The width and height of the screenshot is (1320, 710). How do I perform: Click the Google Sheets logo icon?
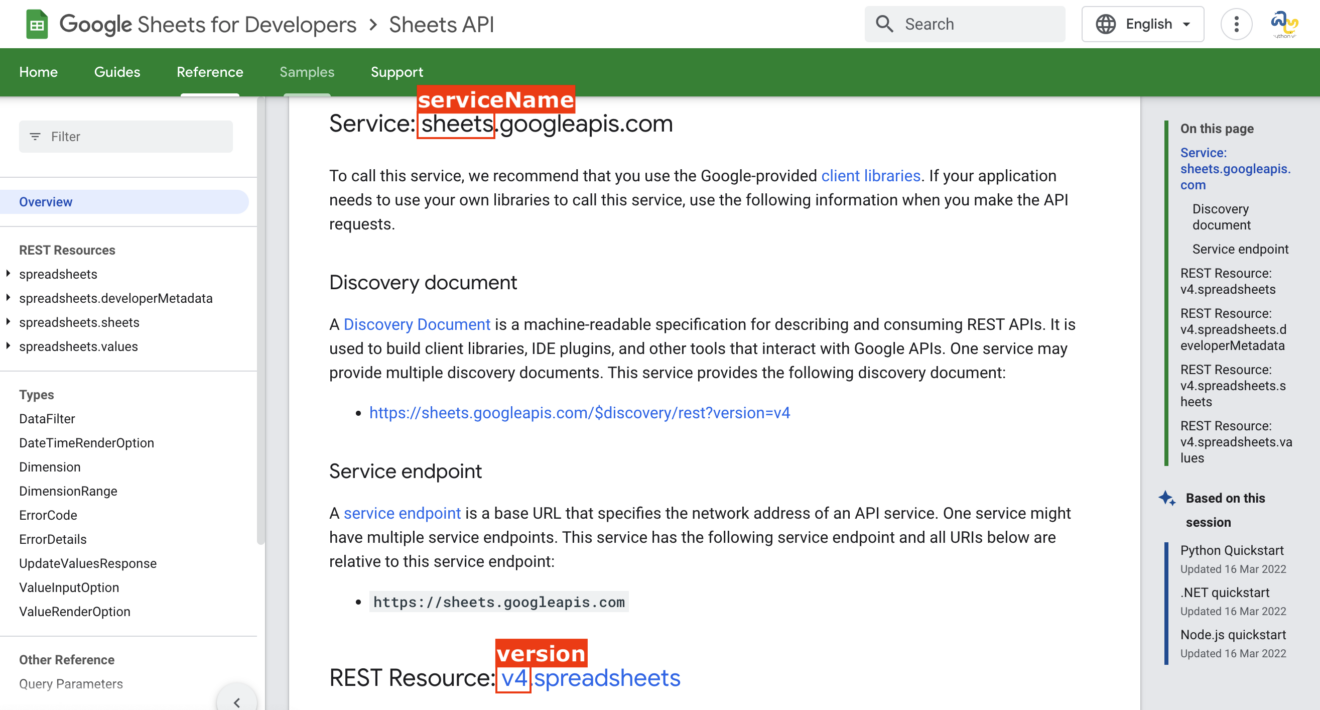(36, 23)
